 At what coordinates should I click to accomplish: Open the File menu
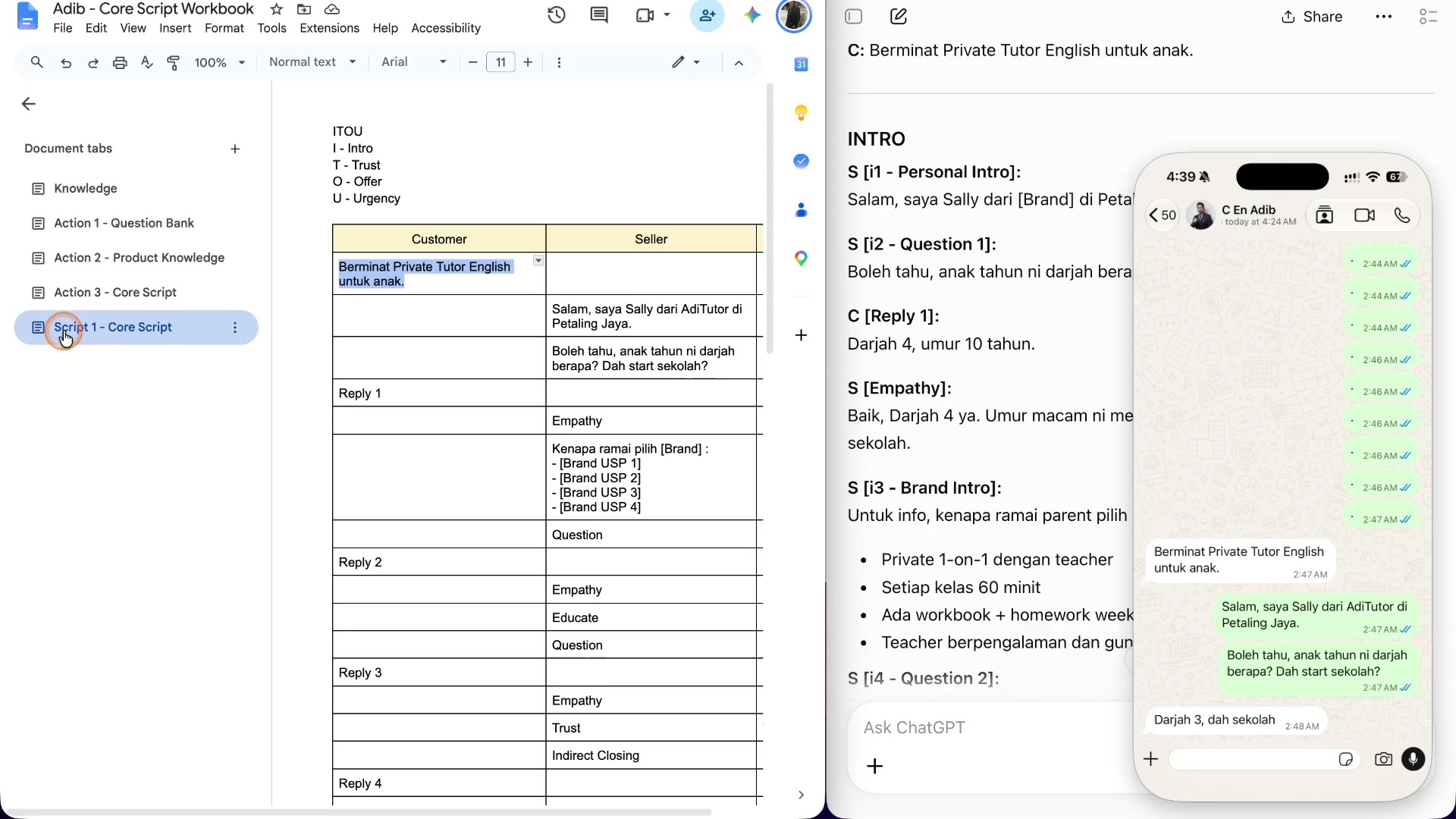(63, 28)
